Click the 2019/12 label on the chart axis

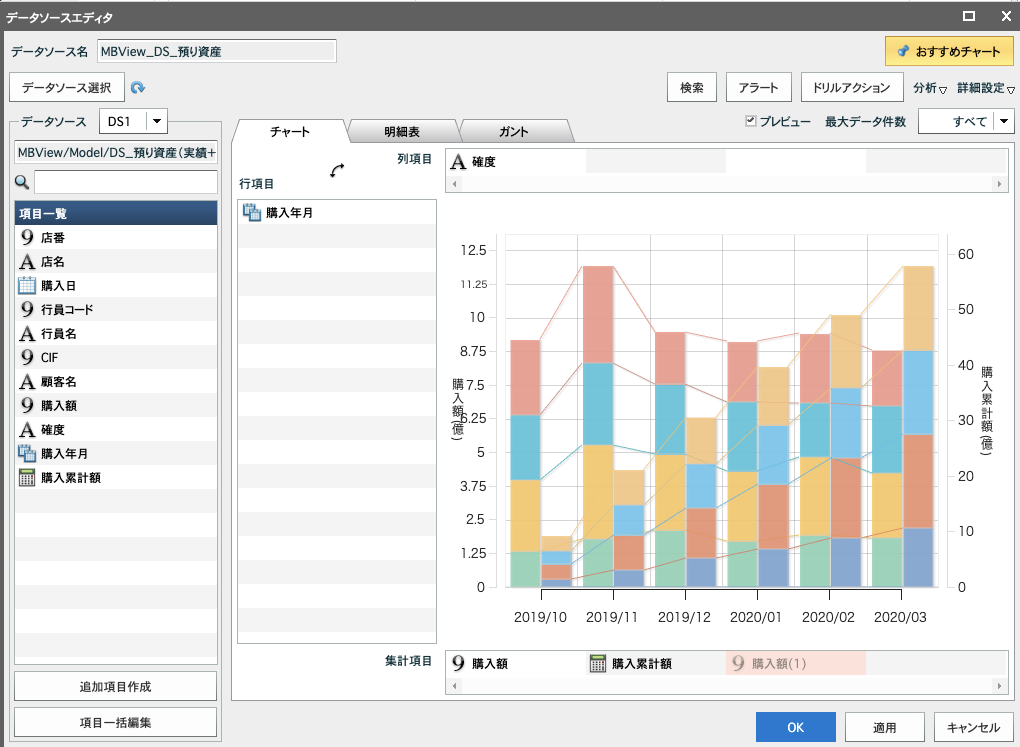click(684, 617)
